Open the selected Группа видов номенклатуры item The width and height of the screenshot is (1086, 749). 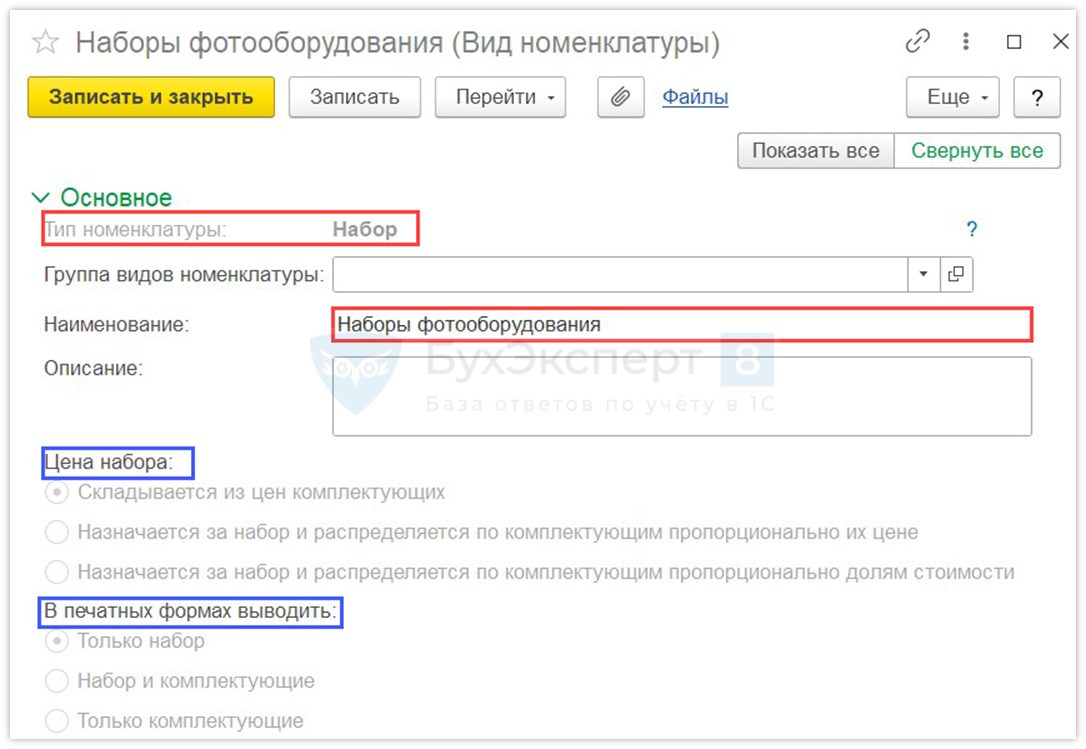coord(956,274)
